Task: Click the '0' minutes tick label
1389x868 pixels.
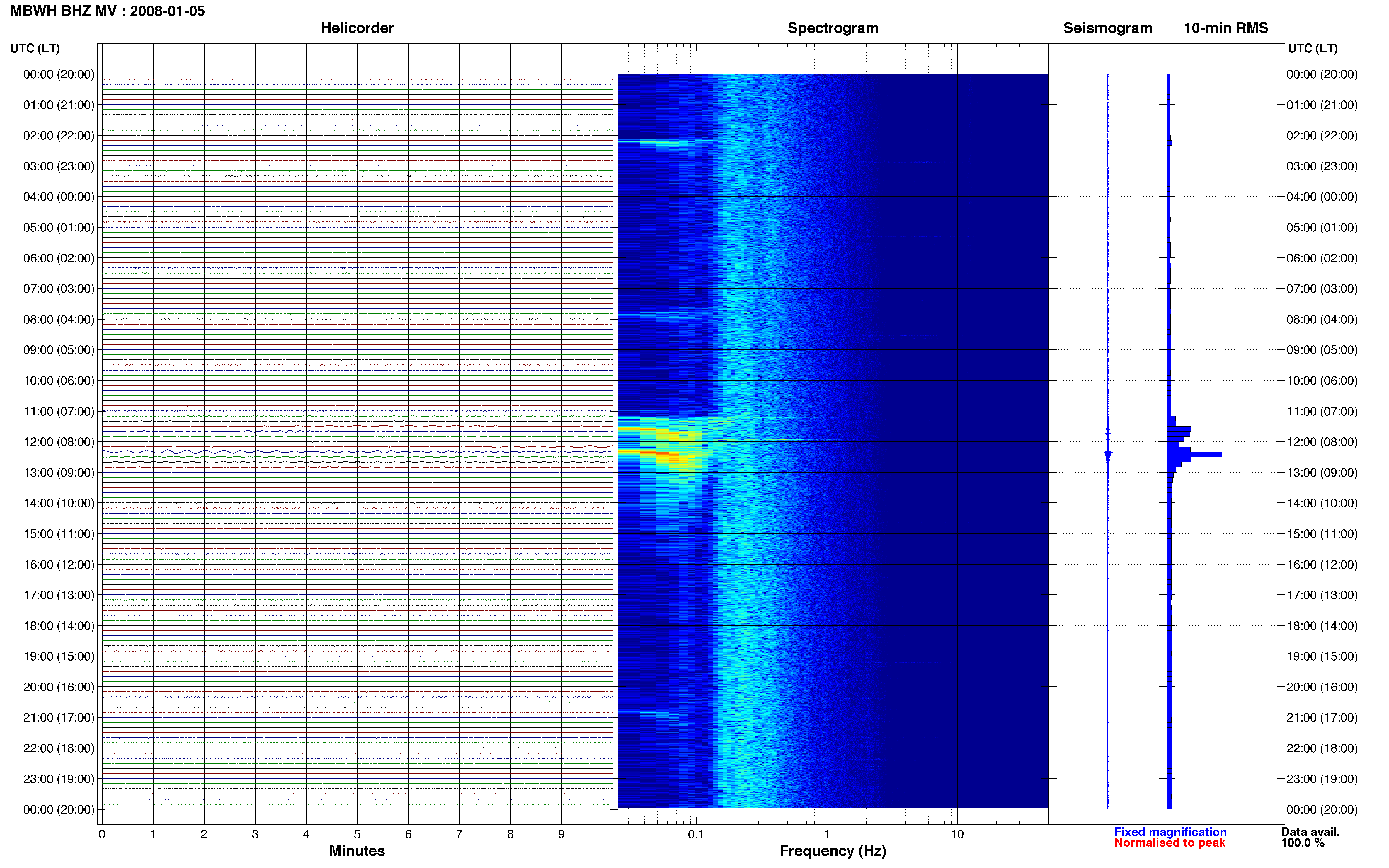Action: point(102,834)
